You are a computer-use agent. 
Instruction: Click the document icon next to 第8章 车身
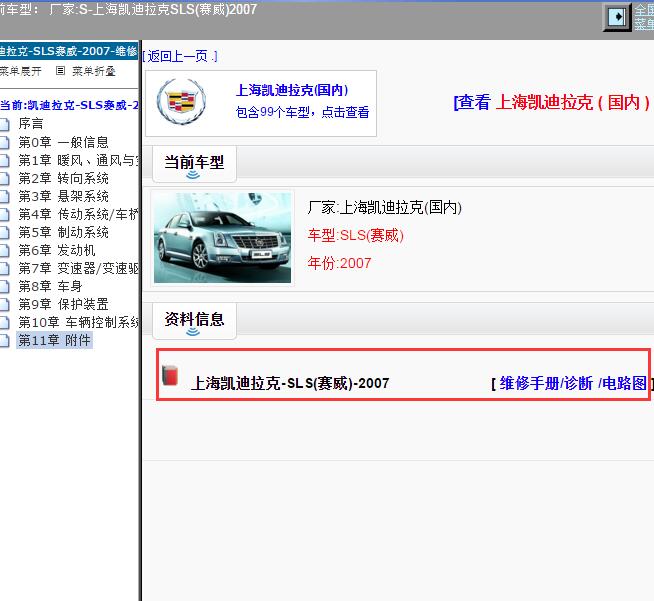5,287
